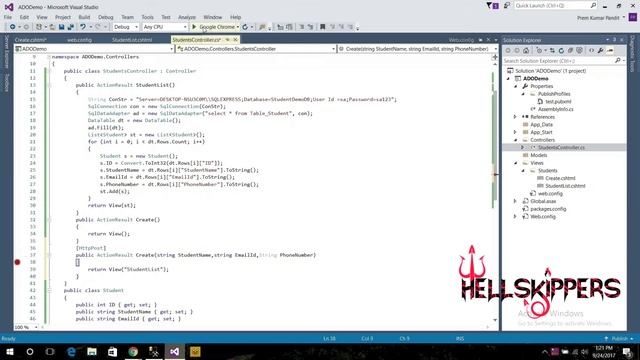Screen dimensions: 640x360
Task: Click the Refresh icon in Solution Explorer
Action: (x=561, y=51)
